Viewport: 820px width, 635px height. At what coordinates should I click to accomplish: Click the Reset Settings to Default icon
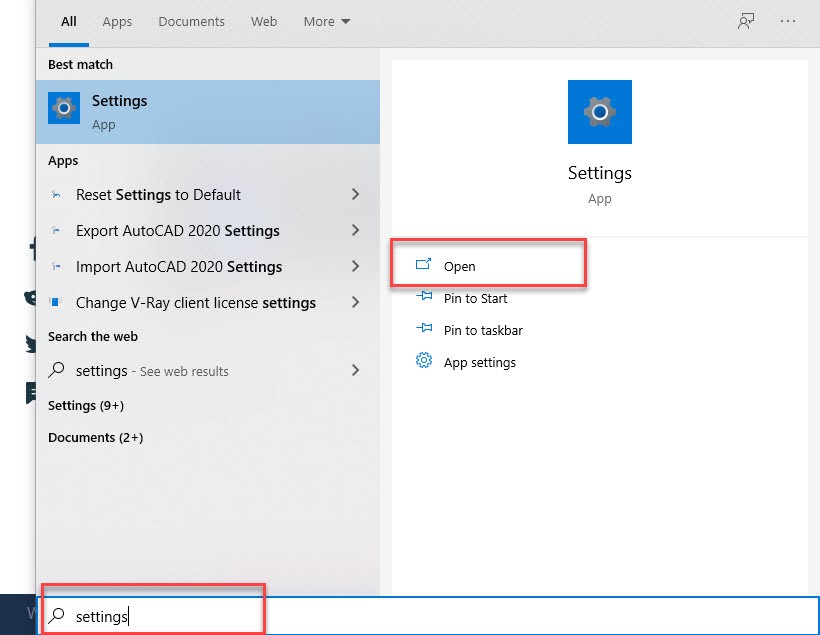pos(56,195)
